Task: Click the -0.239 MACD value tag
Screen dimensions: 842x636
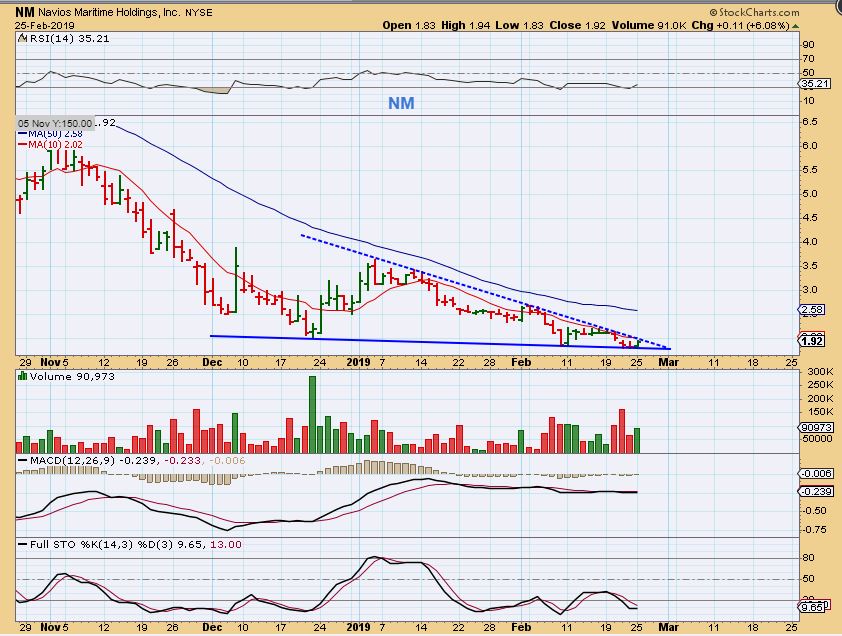Action: click(816, 492)
